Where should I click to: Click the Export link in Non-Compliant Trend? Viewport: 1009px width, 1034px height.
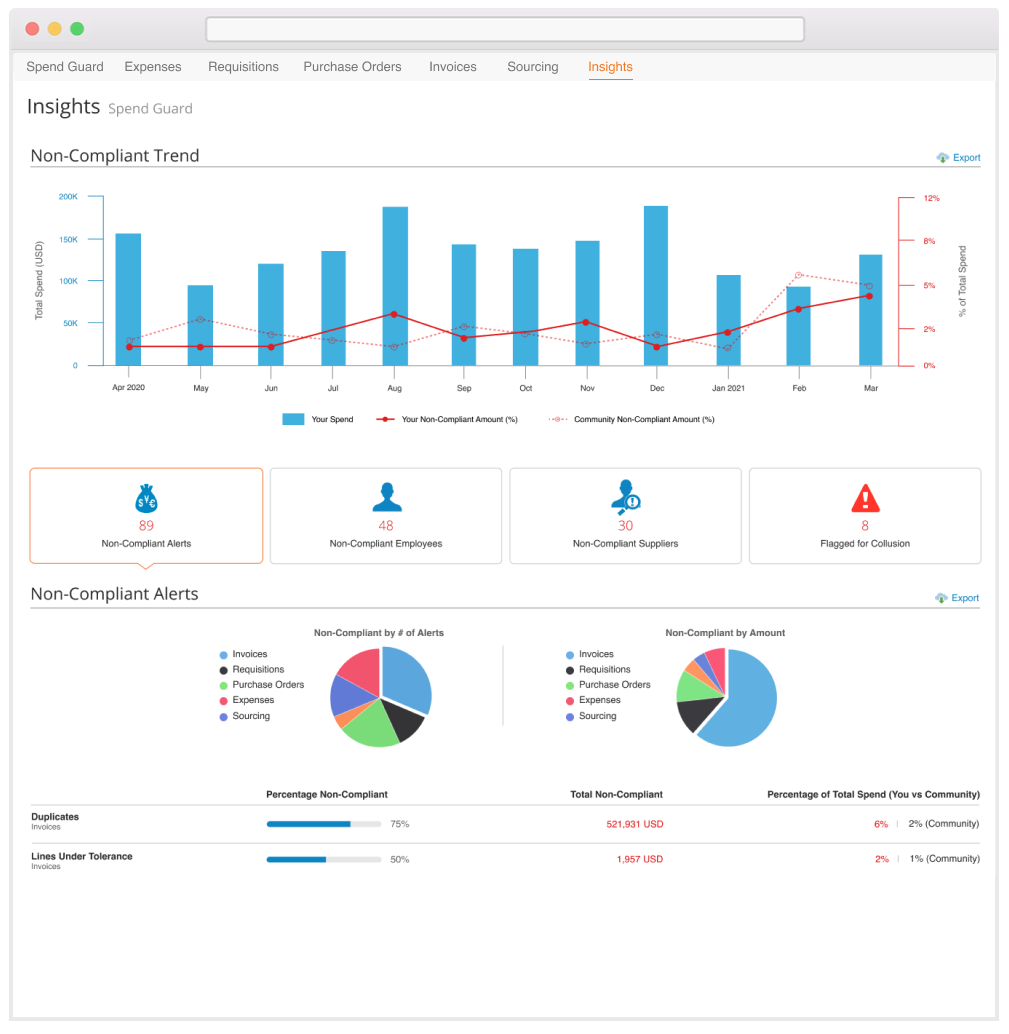[966, 158]
